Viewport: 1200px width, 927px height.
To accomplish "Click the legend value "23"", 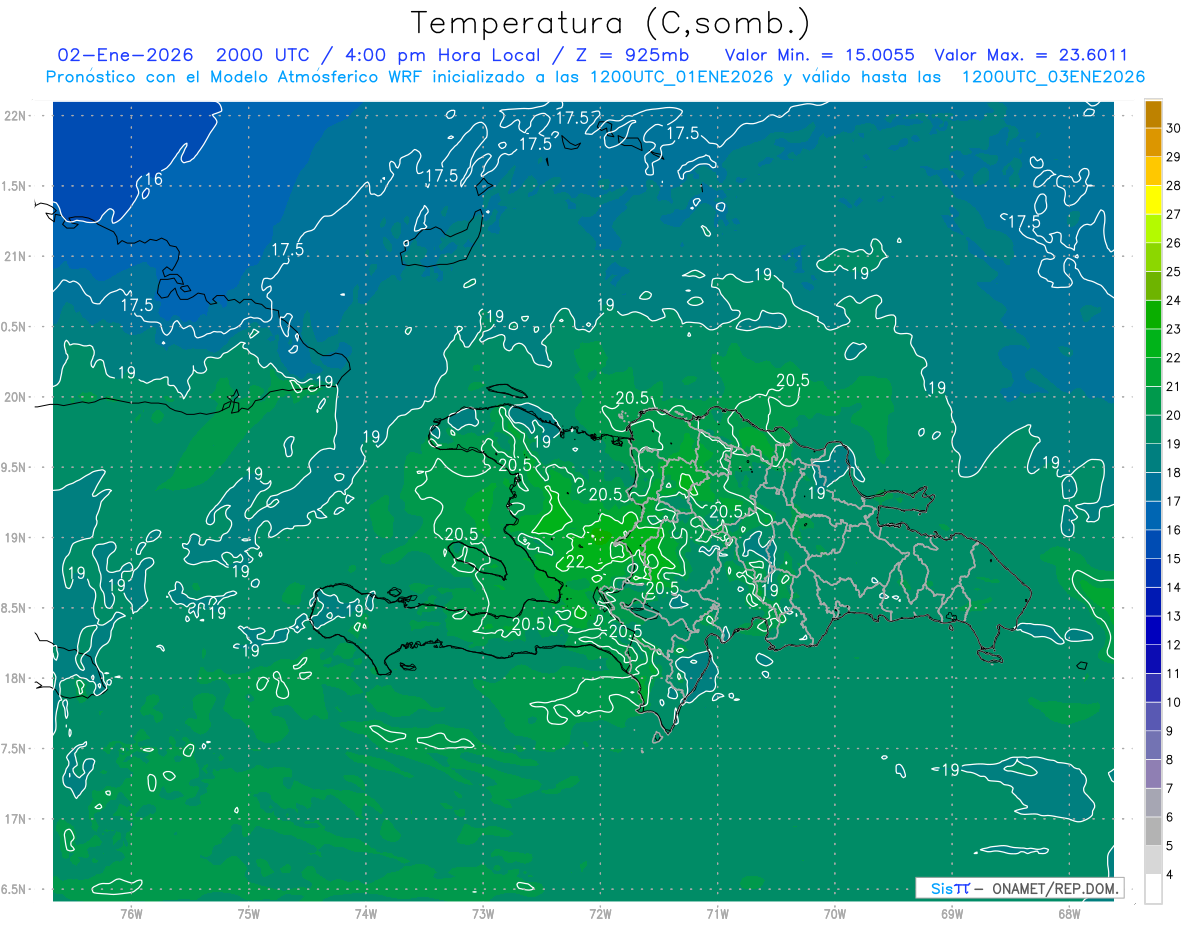I will click(1173, 329).
